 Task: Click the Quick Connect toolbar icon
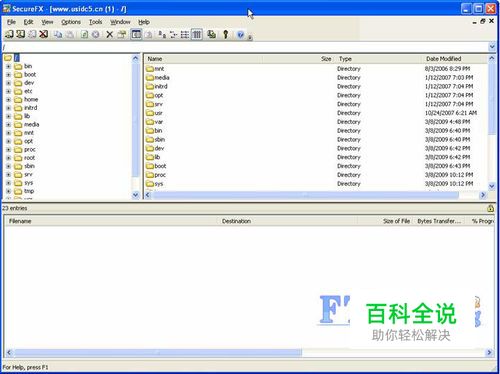pyautogui.click(x=20, y=34)
